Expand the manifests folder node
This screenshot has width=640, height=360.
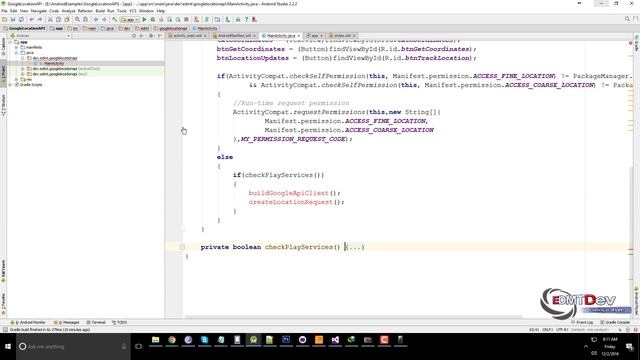tap(17, 47)
